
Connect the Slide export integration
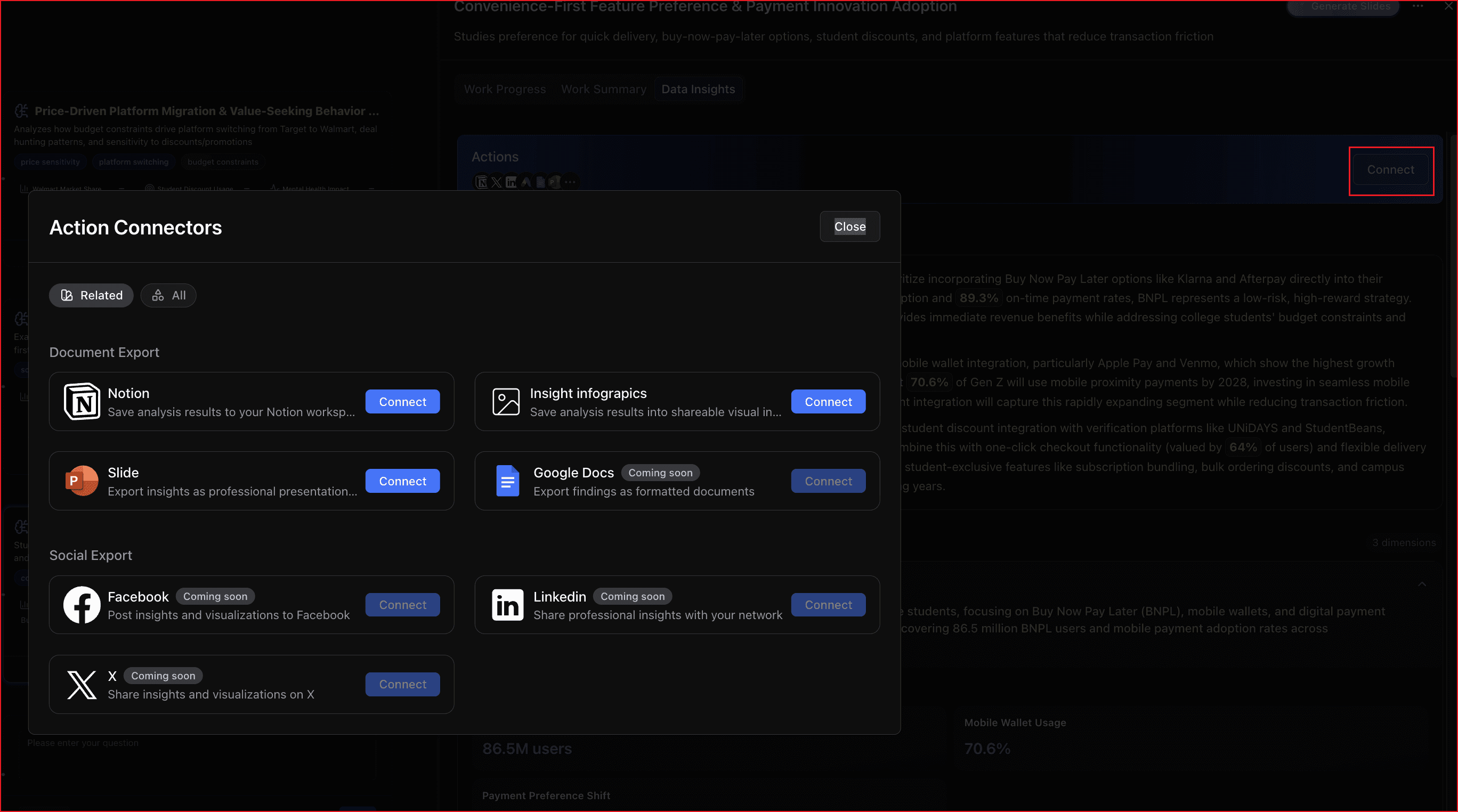point(402,481)
